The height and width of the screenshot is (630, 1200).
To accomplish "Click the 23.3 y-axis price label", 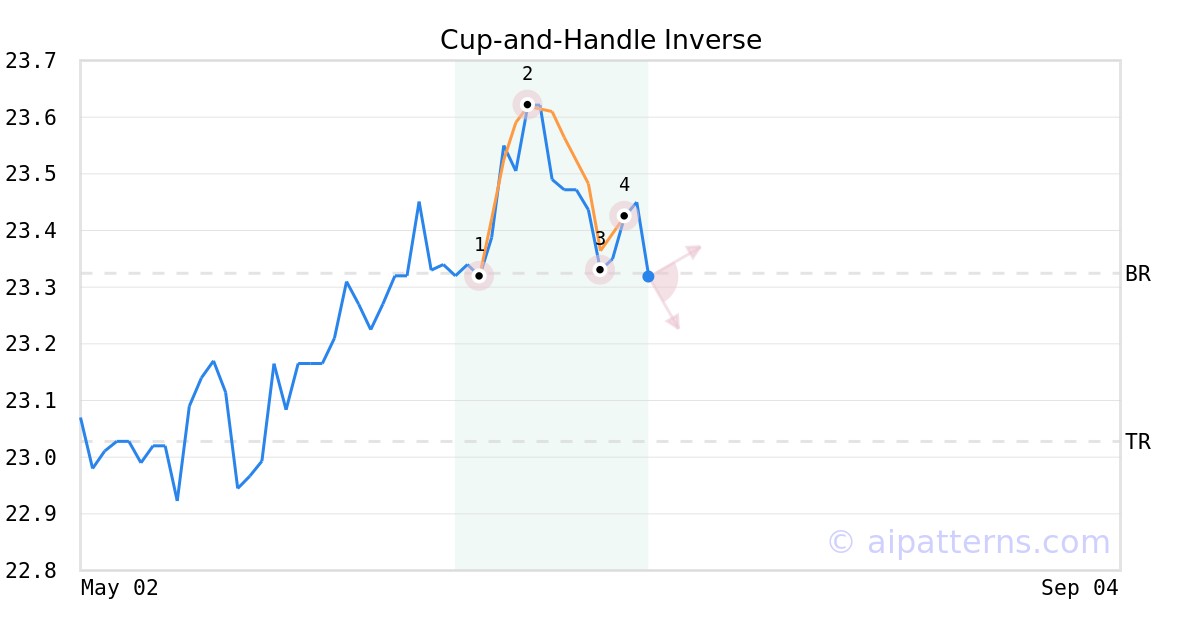I will pyautogui.click(x=31, y=288).
